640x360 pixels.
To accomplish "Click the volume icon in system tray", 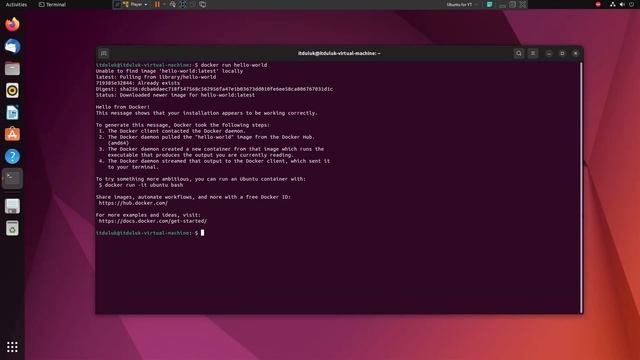I will click(622, 4).
